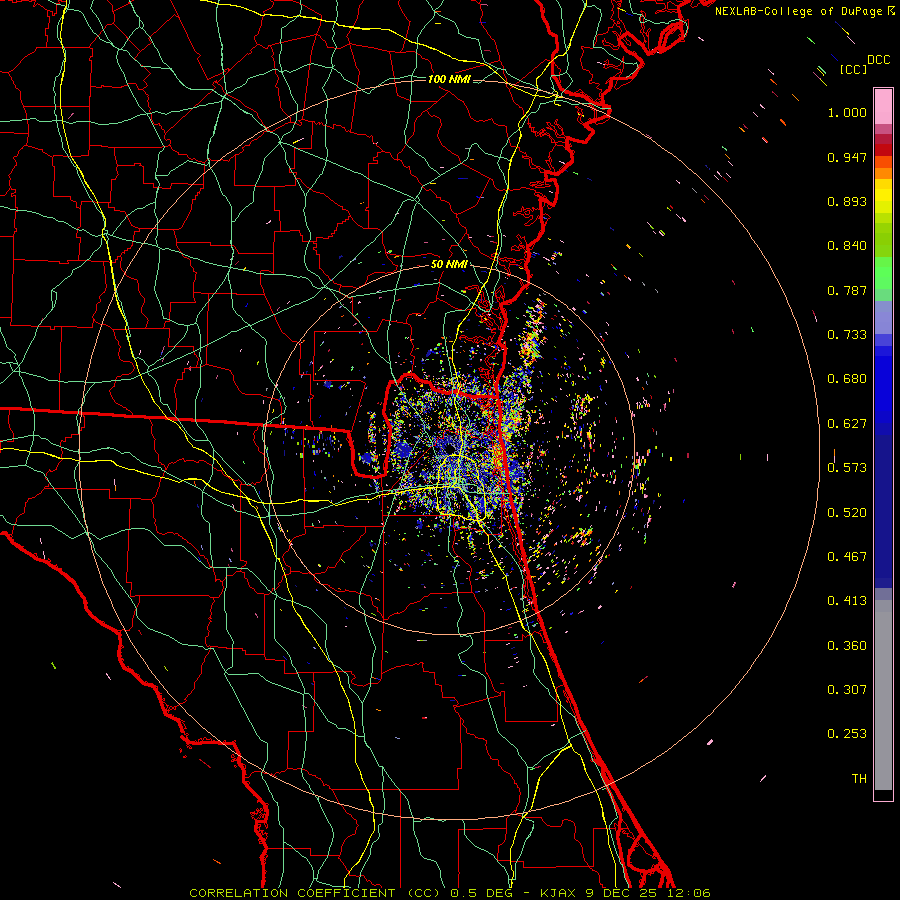
Task: Click the 0.253 color scale value
Action: (x=847, y=734)
